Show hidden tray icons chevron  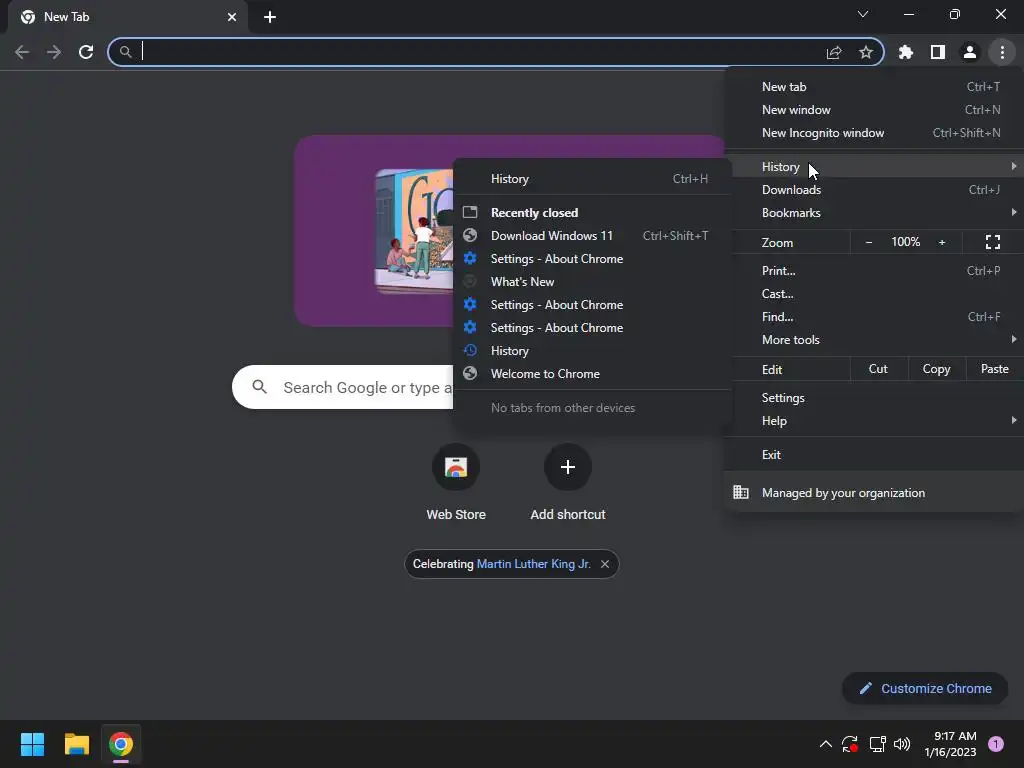[825, 744]
